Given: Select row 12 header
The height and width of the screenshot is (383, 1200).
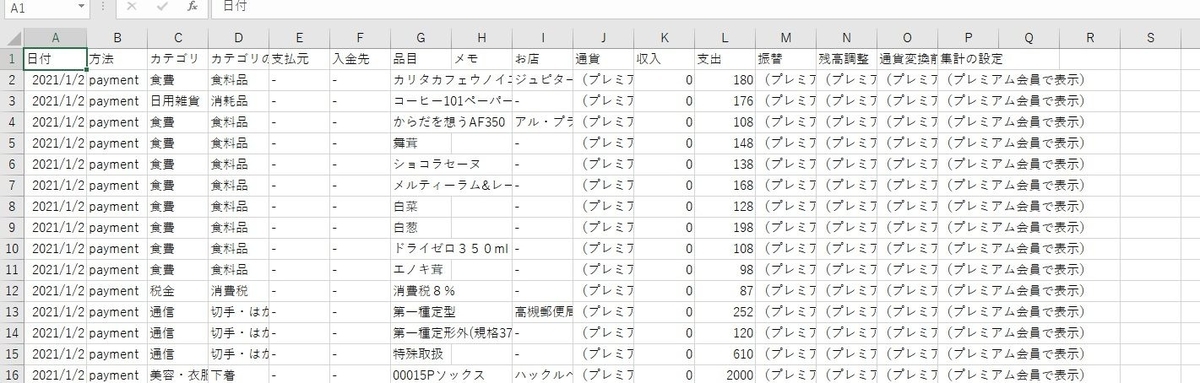Looking at the screenshot, I should tap(11, 290).
